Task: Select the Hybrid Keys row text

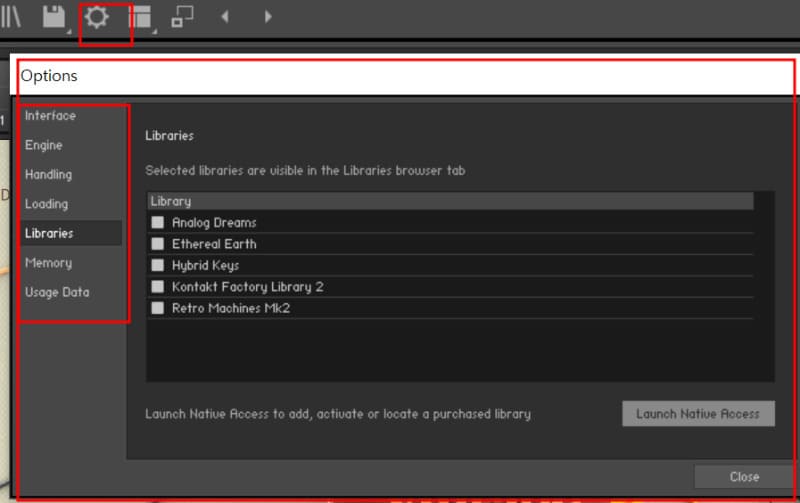Action: (206, 266)
